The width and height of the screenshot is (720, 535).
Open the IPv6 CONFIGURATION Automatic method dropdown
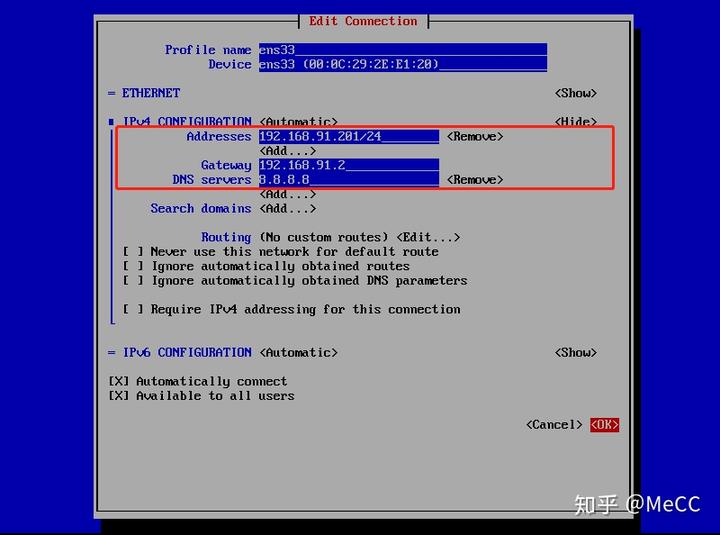pyautogui.click(x=298, y=352)
